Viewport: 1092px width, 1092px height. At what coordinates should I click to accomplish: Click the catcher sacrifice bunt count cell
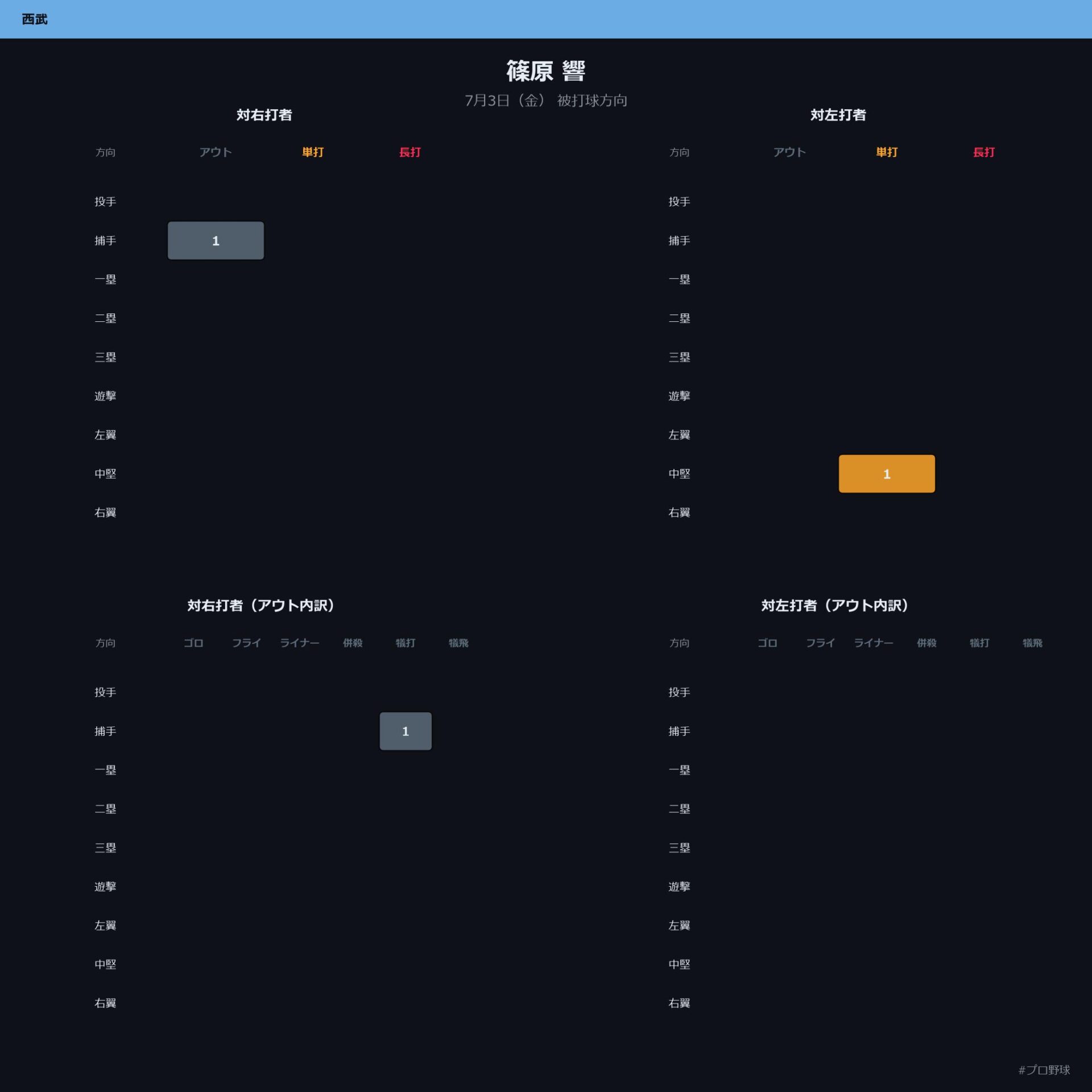pos(406,731)
